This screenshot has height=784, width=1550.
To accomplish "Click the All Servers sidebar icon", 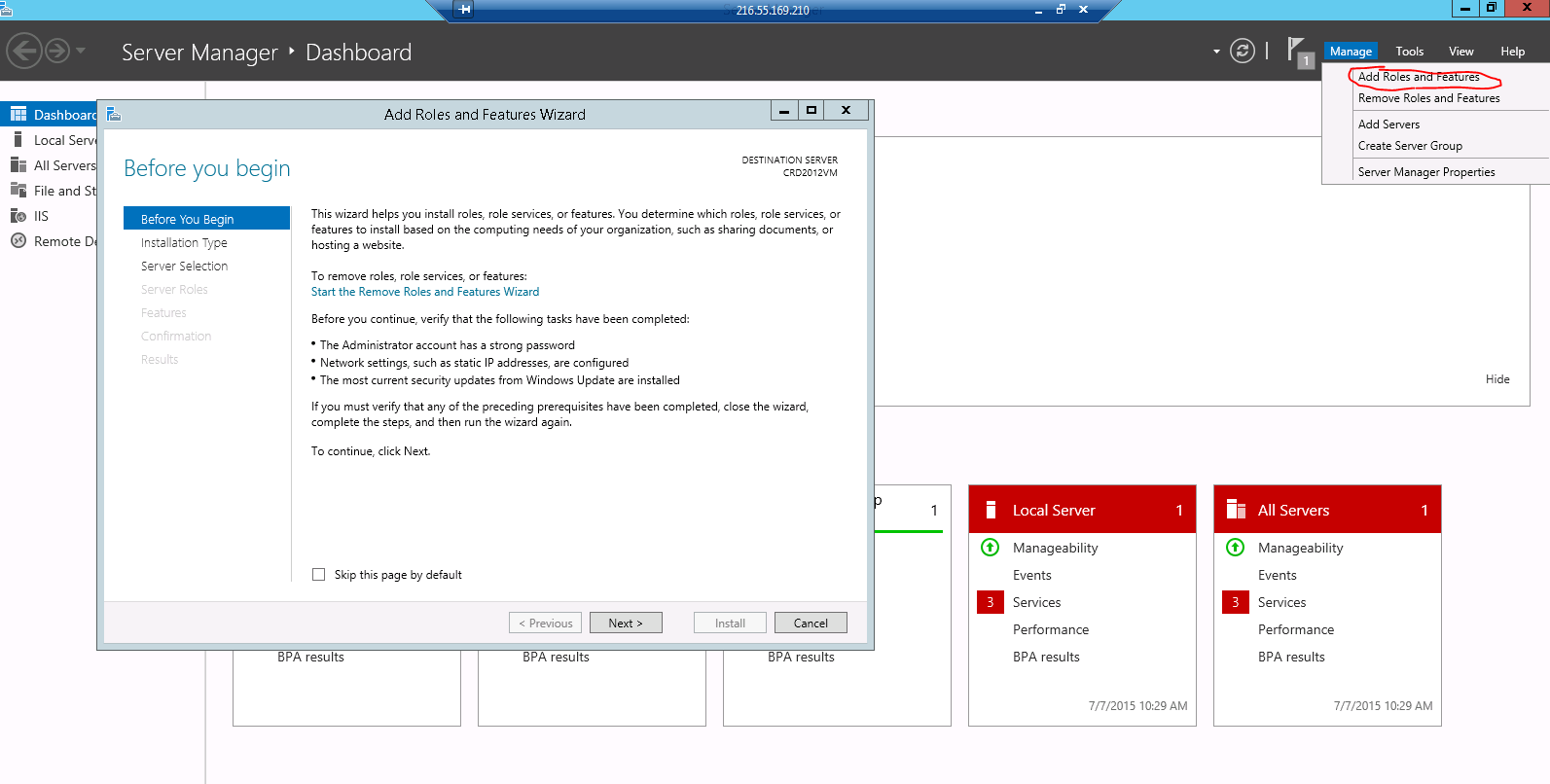I will (18, 164).
